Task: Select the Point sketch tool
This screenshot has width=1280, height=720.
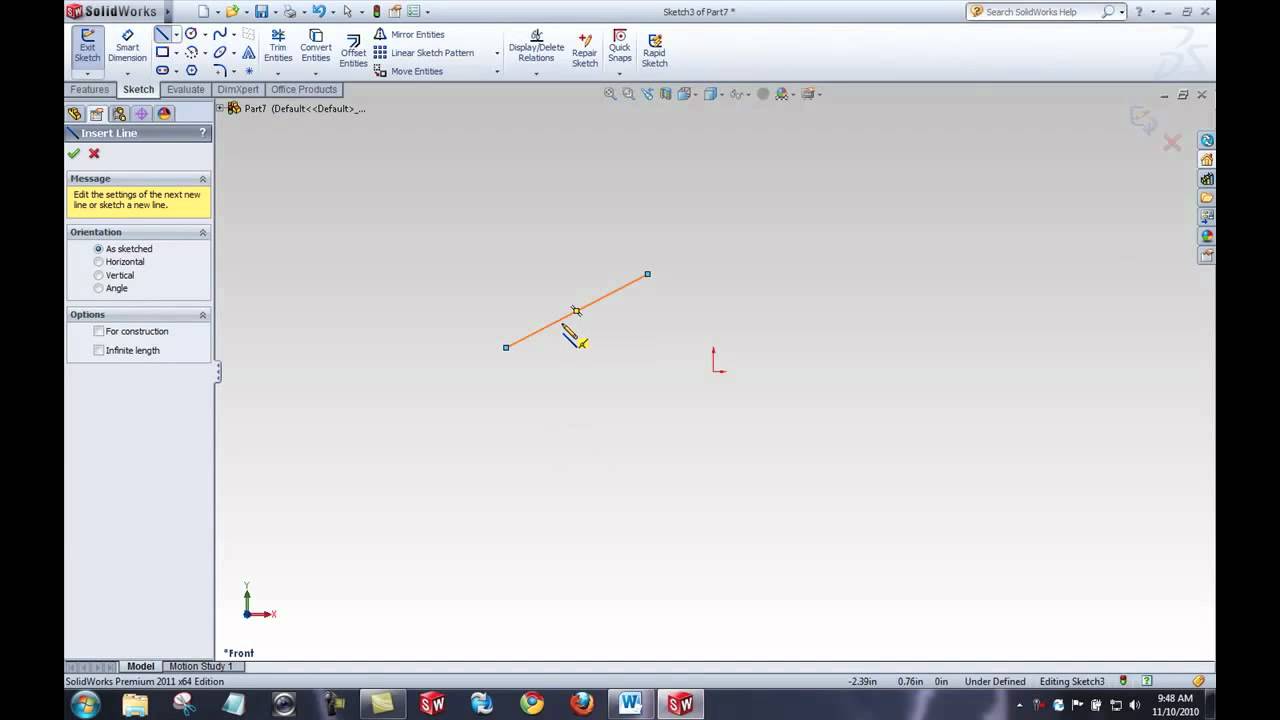Action: coord(249,71)
